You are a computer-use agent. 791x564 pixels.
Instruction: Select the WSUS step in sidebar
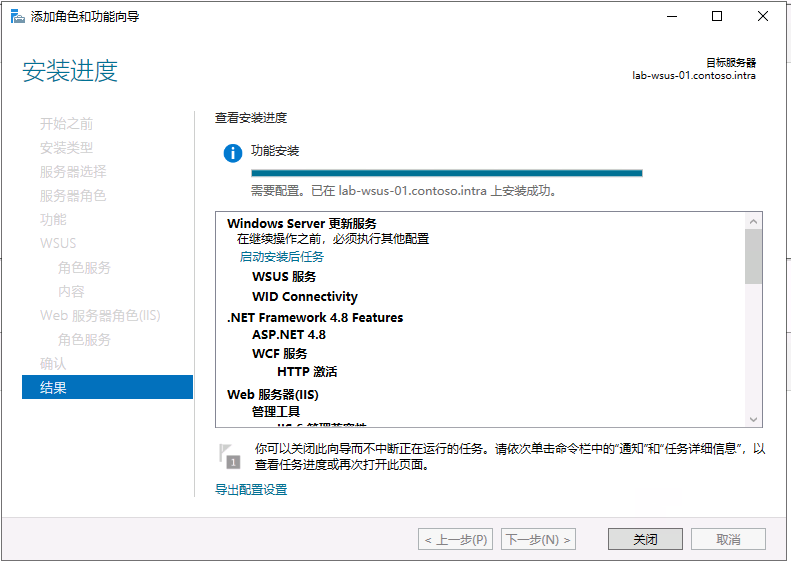(58, 243)
